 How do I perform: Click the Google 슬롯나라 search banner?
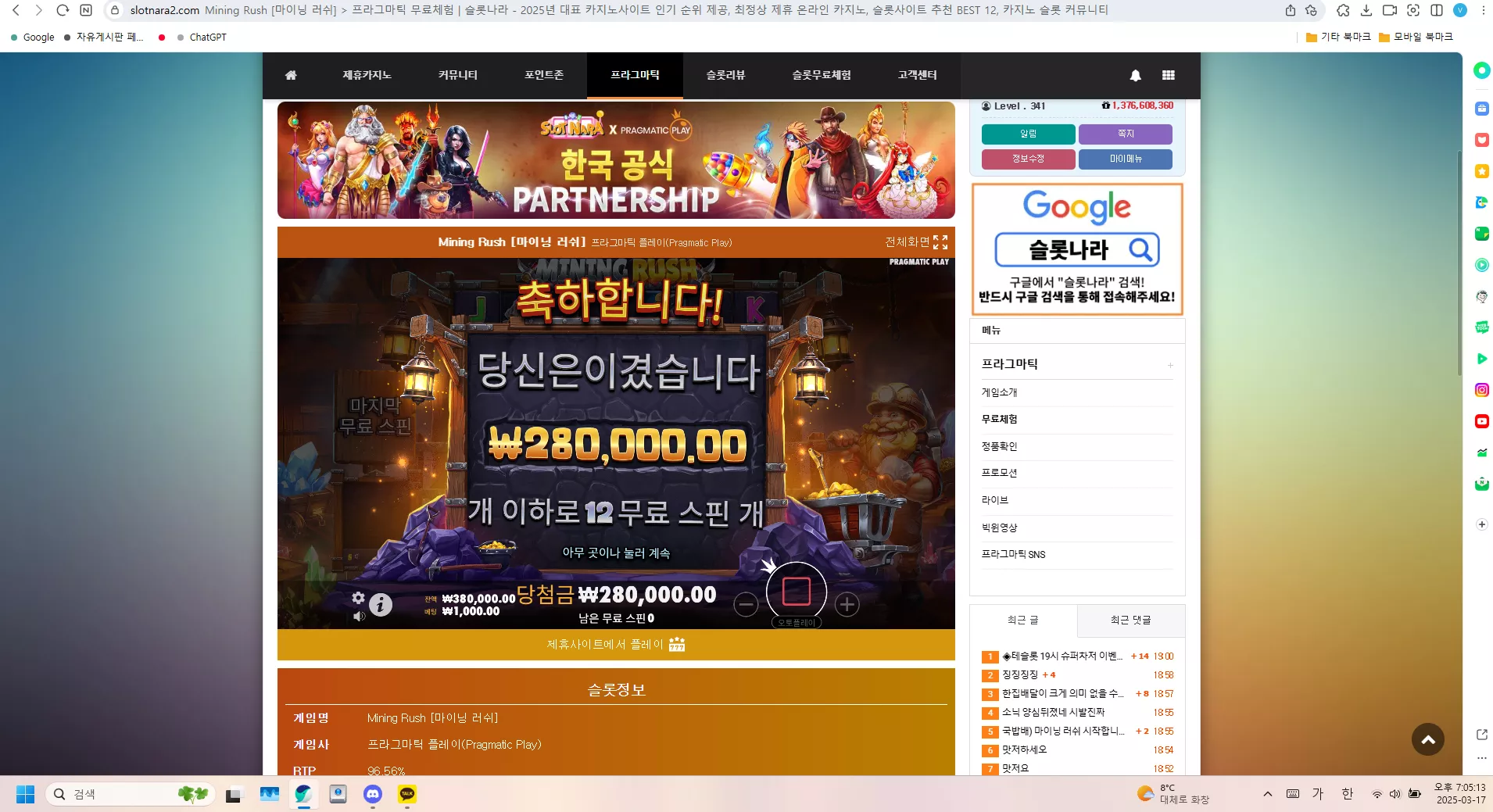tap(1077, 249)
